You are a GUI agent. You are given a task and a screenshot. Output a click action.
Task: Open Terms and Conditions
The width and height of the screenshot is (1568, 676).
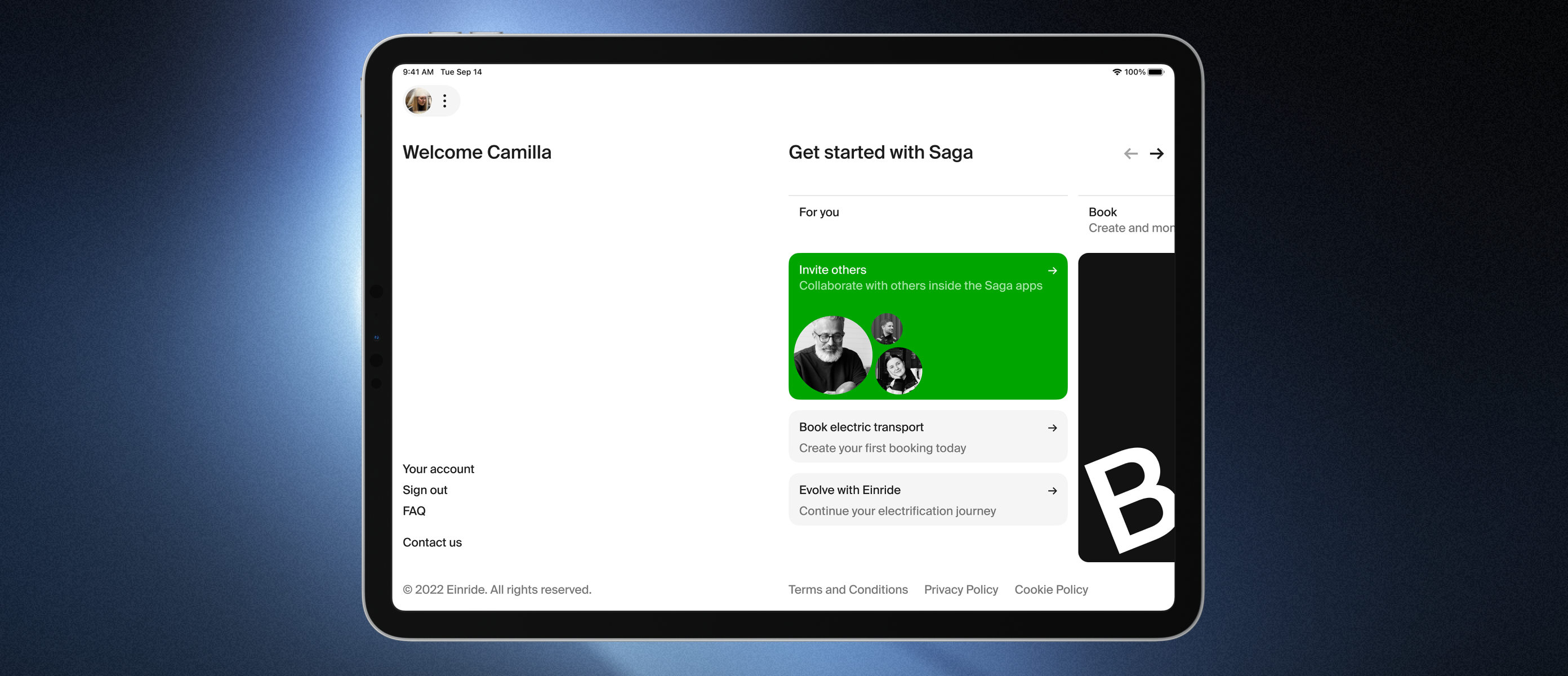point(848,589)
